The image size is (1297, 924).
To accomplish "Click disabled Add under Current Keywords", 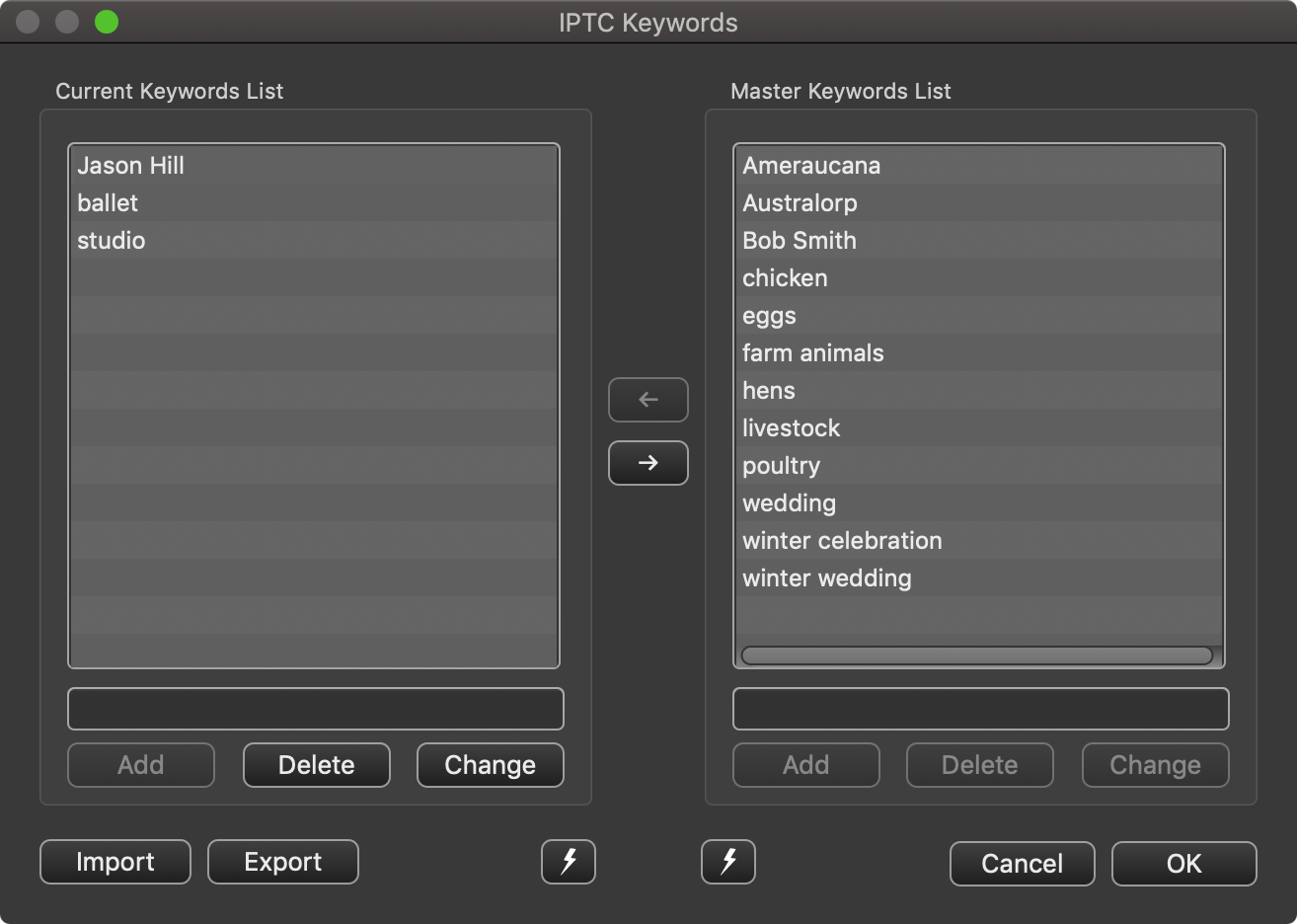I will tap(141, 765).
